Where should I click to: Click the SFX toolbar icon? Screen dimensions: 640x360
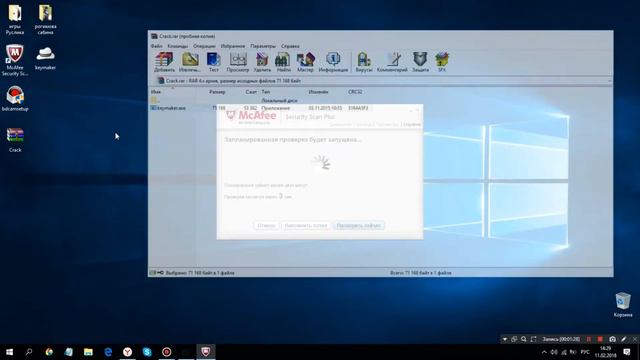(x=442, y=62)
